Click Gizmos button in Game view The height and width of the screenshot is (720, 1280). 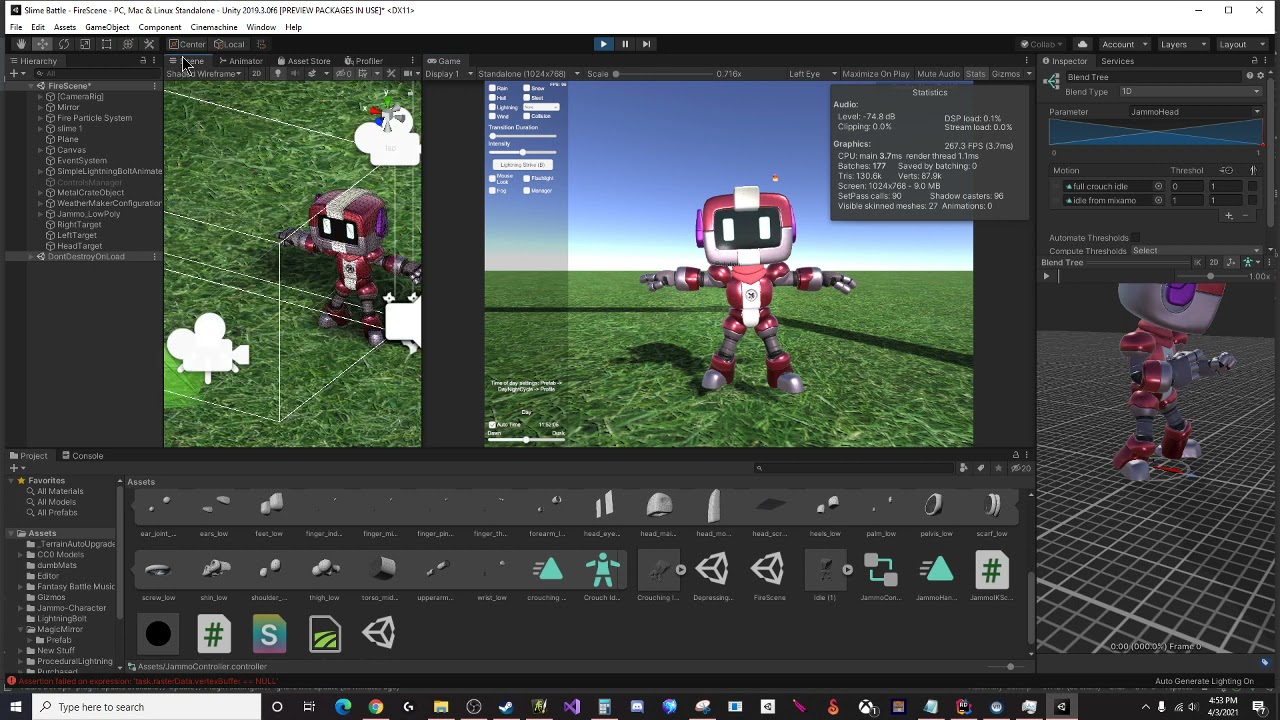pos(1006,74)
